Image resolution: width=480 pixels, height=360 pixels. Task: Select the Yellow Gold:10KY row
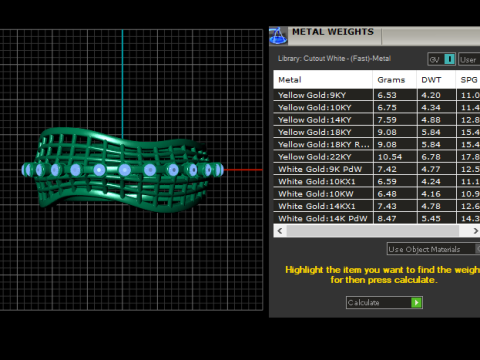pyautogui.click(x=377, y=107)
